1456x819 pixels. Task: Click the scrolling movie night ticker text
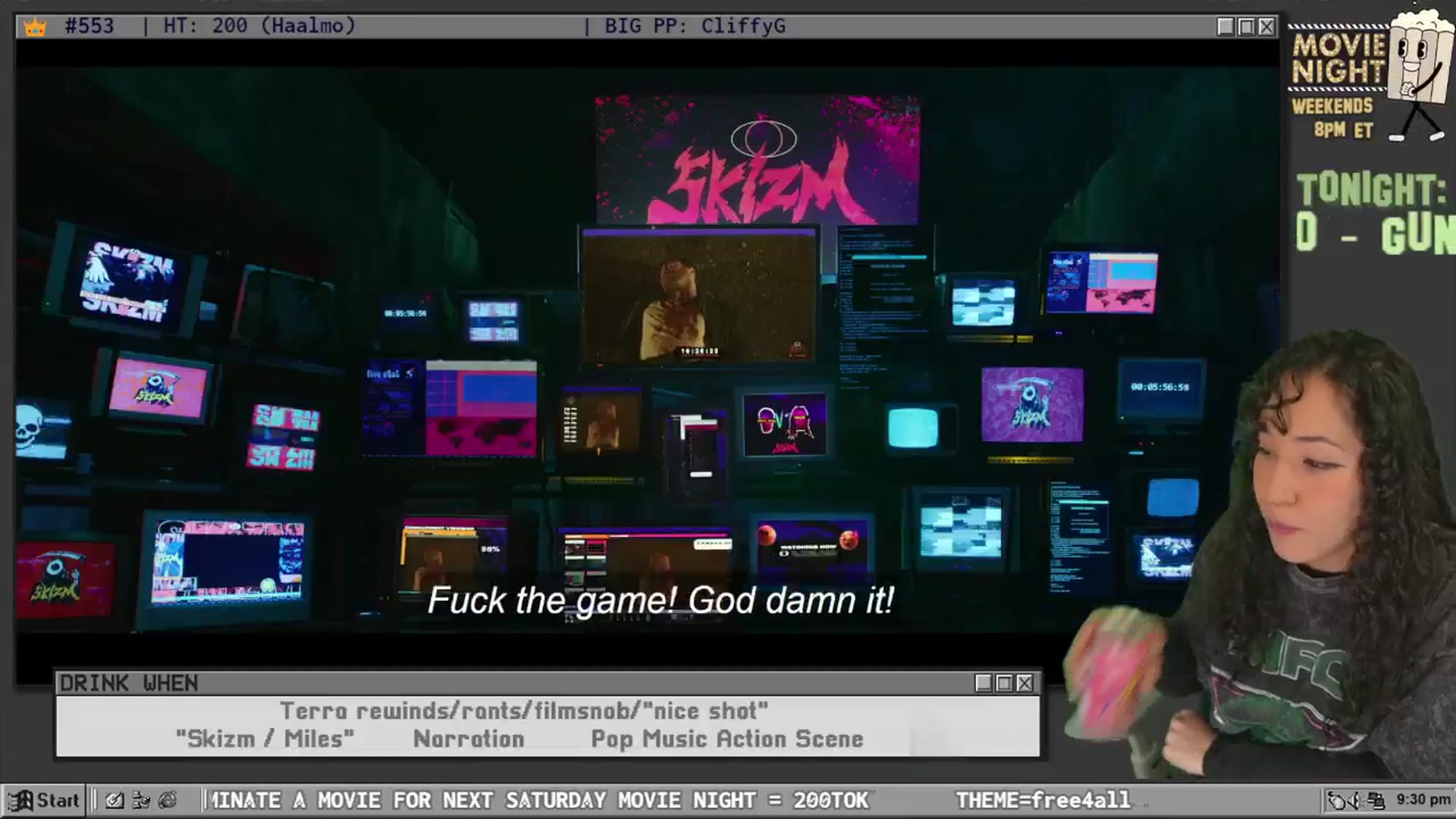point(540,800)
